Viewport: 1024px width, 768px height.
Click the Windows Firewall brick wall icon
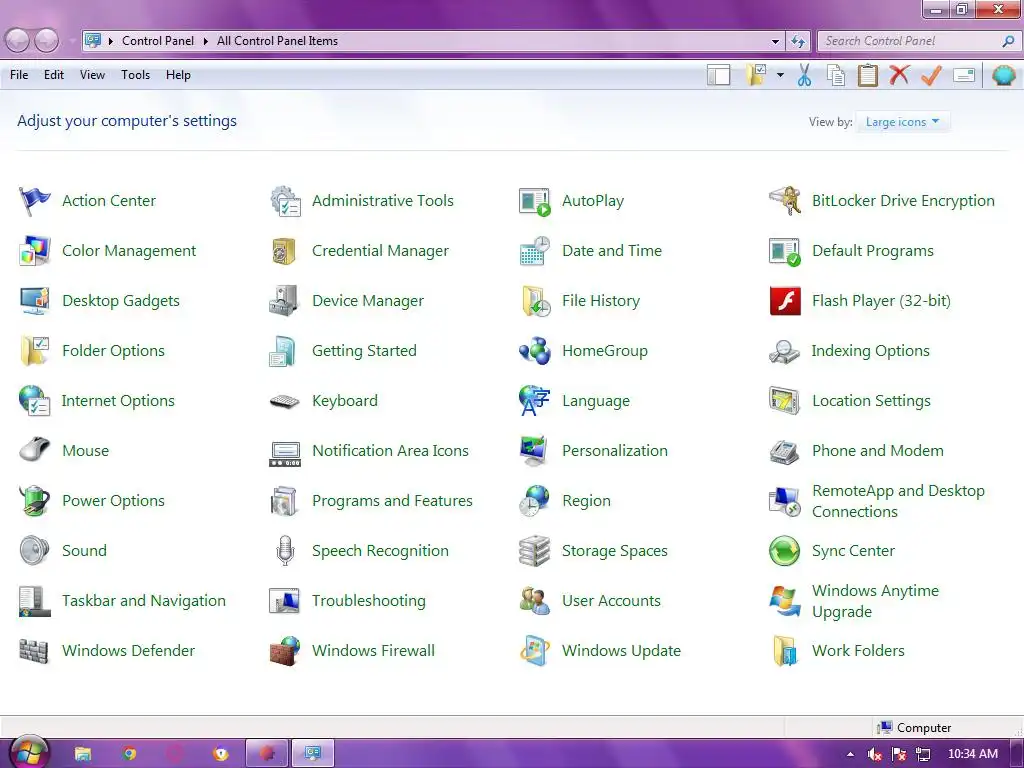click(x=285, y=651)
